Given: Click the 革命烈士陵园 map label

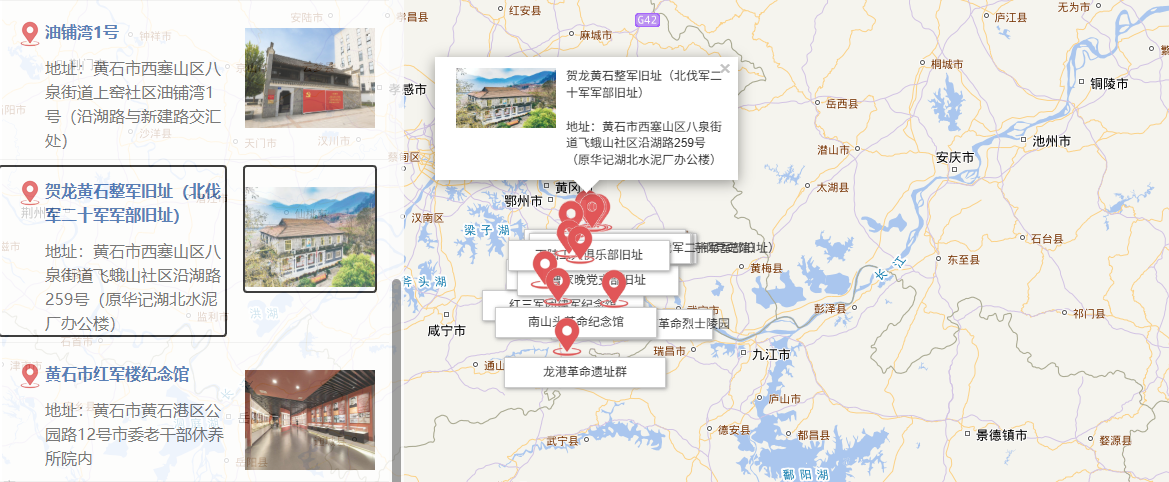Looking at the screenshot, I should (x=693, y=324).
